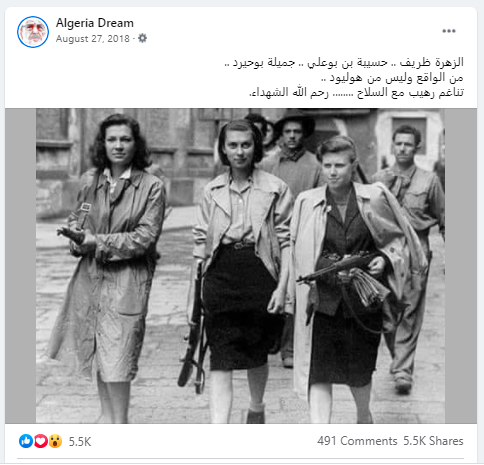Open the Algeria Dream page name link

pos(95,23)
